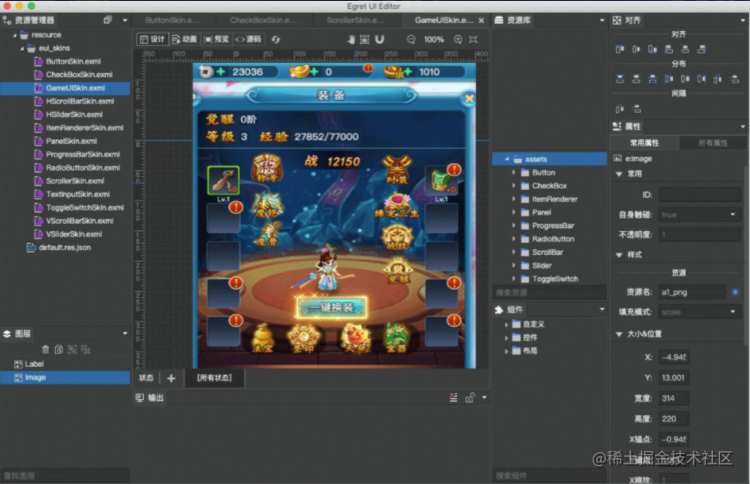The image size is (750, 484).
Task: Collapse the resource root folder
Action: point(15,35)
